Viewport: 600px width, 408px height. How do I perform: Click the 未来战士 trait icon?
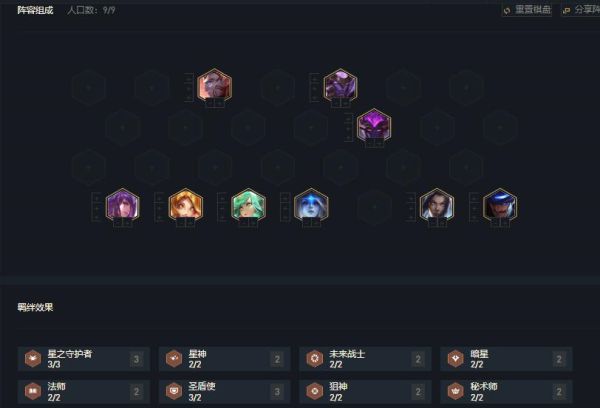point(315,359)
